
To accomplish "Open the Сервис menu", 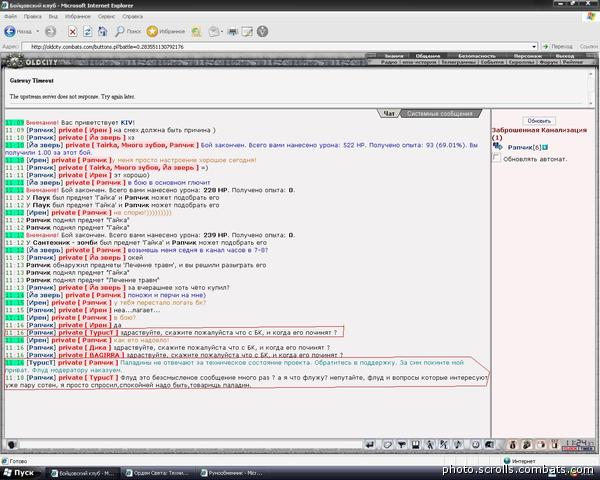I will point(106,16).
